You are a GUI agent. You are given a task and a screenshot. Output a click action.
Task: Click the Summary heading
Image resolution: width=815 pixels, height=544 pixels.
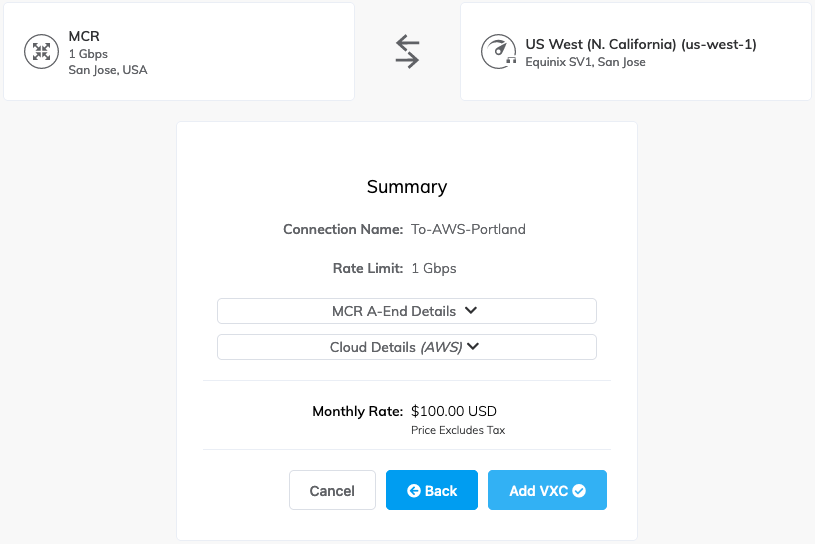[x=407, y=187]
